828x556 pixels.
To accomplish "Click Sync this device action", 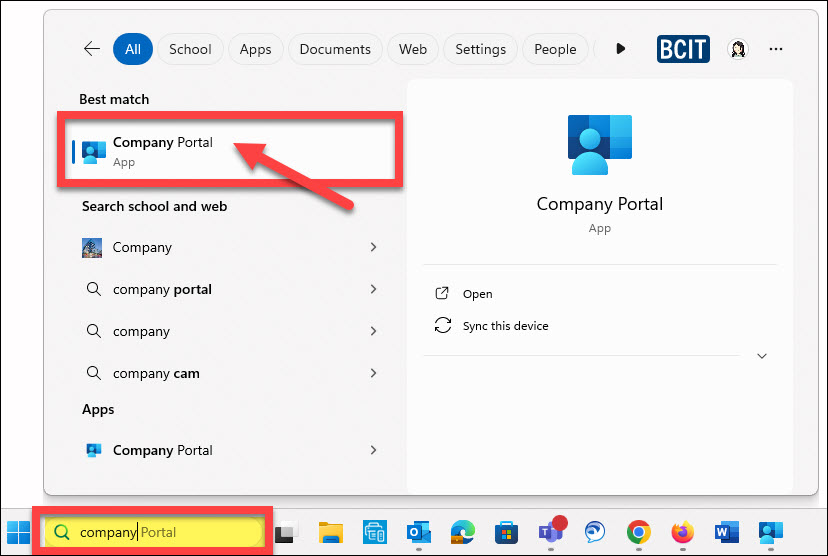I will [x=505, y=326].
